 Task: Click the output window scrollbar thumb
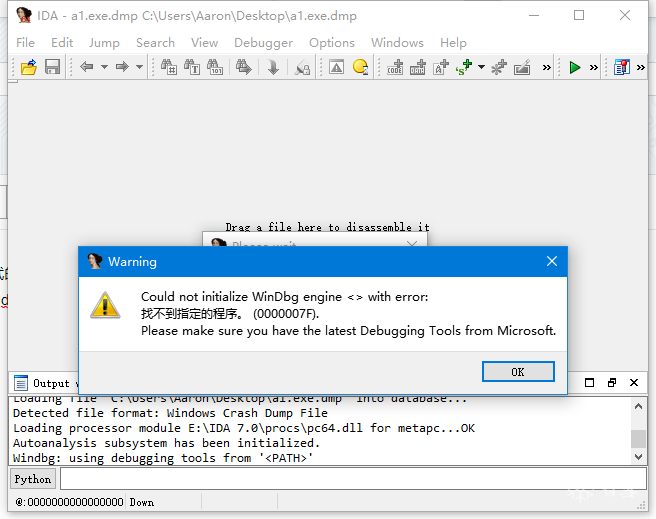tap(638, 439)
